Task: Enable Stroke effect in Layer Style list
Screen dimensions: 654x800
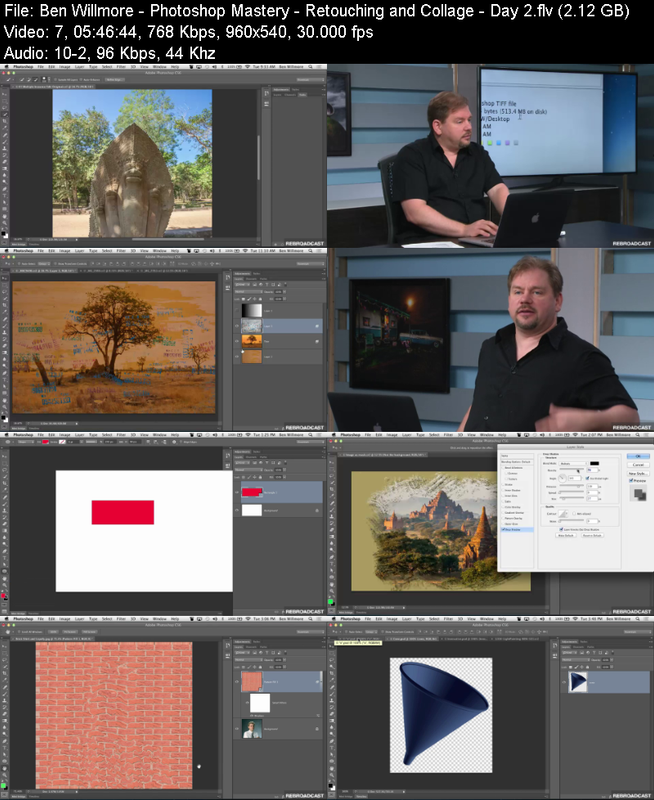Action: [x=503, y=485]
